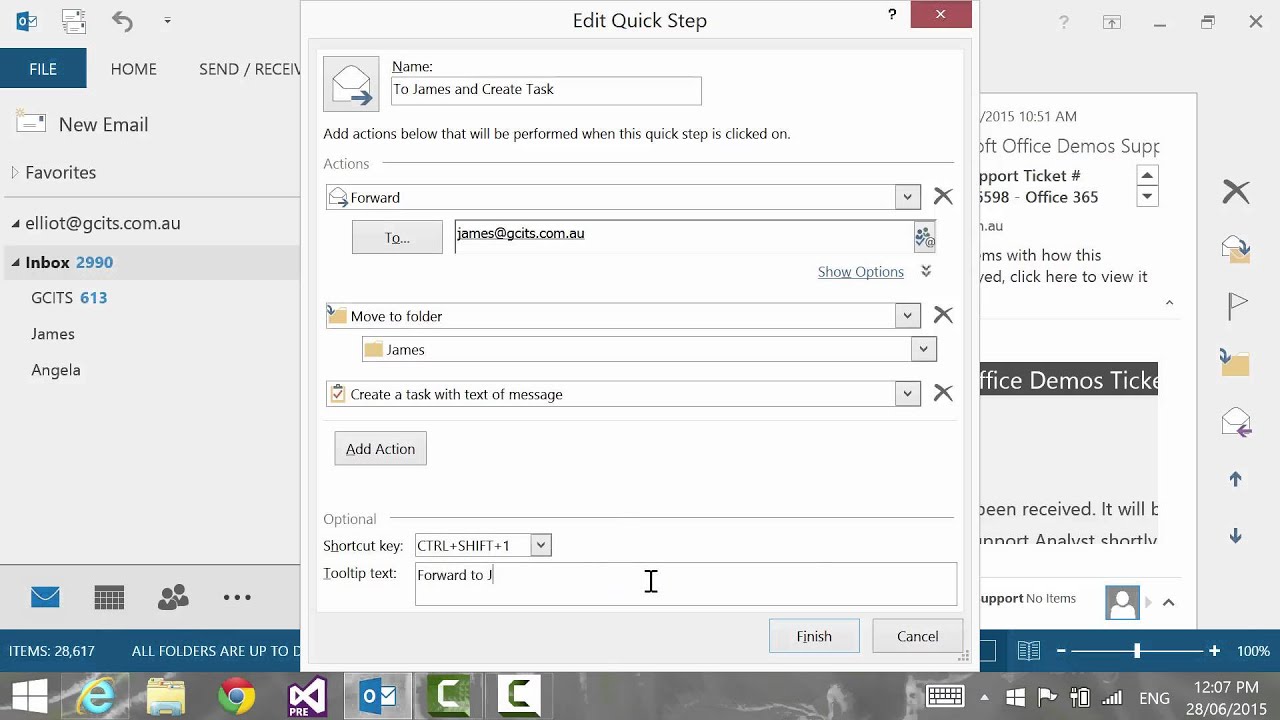Click the Tooltip text field

(686, 584)
